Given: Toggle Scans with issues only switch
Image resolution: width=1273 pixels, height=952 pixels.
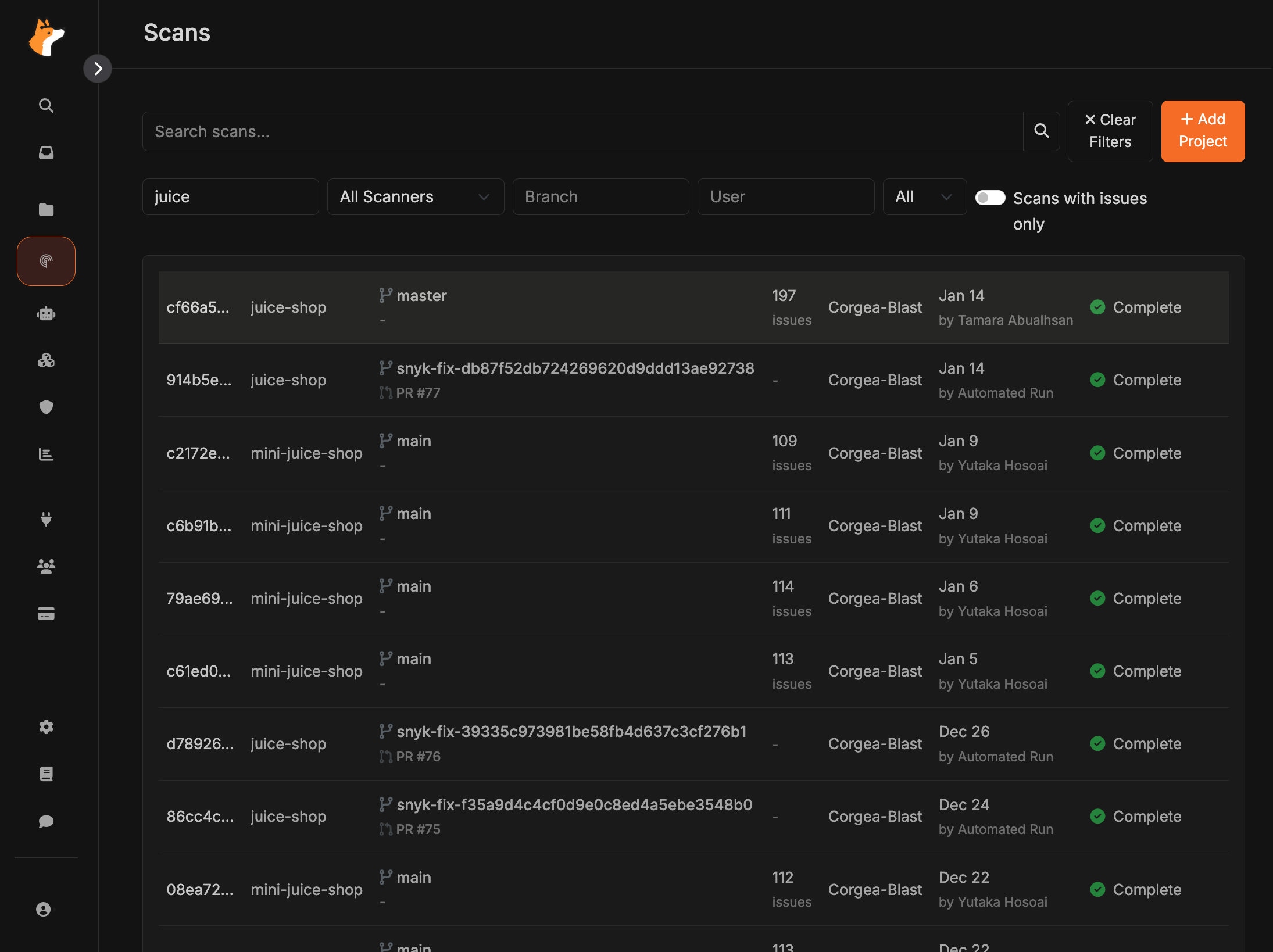Looking at the screenshot, I should point(990,198).
